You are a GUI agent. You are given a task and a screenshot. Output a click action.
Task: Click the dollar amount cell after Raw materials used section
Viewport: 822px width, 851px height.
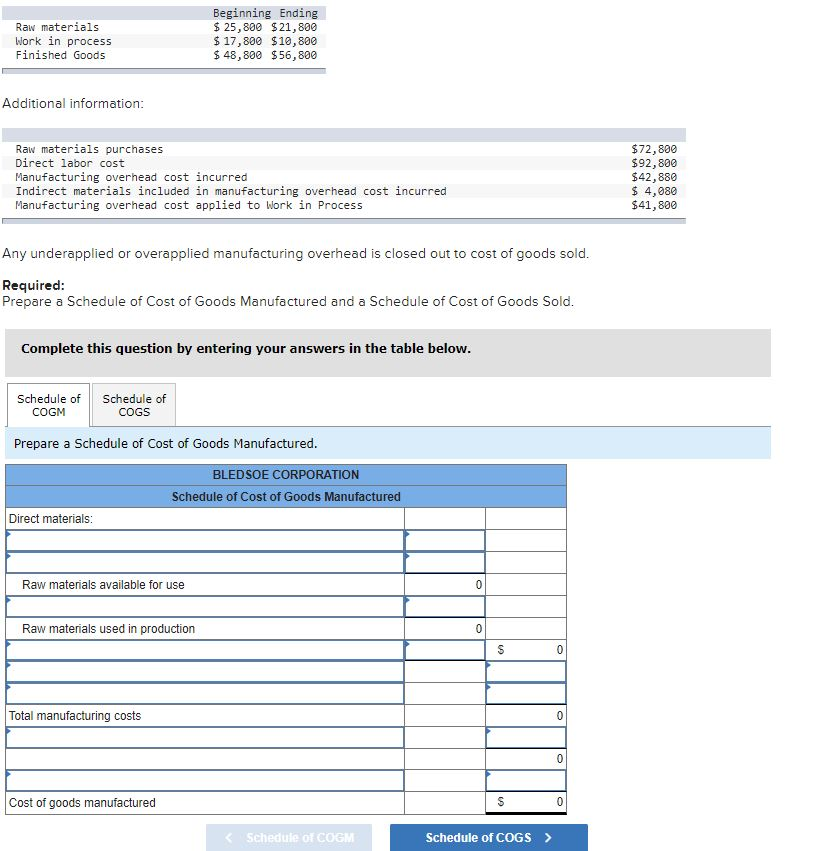525,650
